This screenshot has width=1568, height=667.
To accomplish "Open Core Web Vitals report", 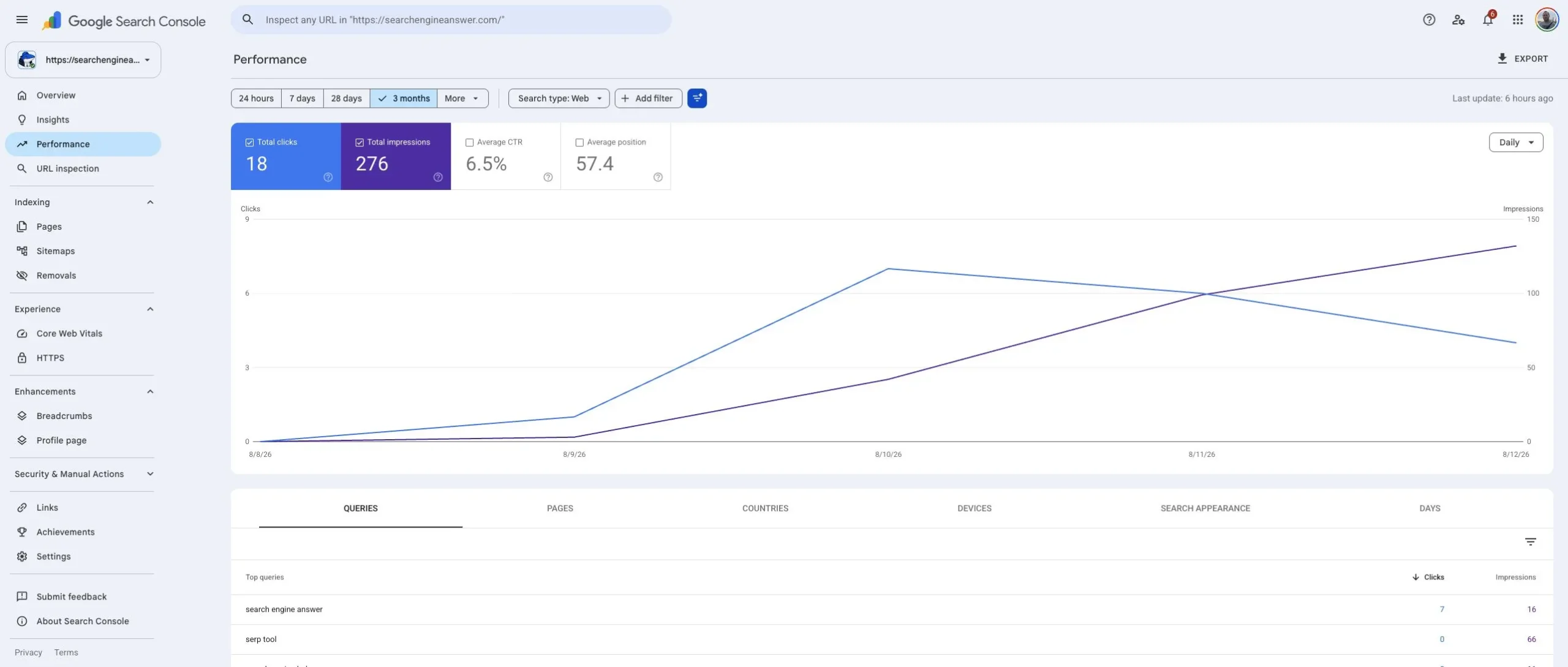I will [x=83, y=334].
